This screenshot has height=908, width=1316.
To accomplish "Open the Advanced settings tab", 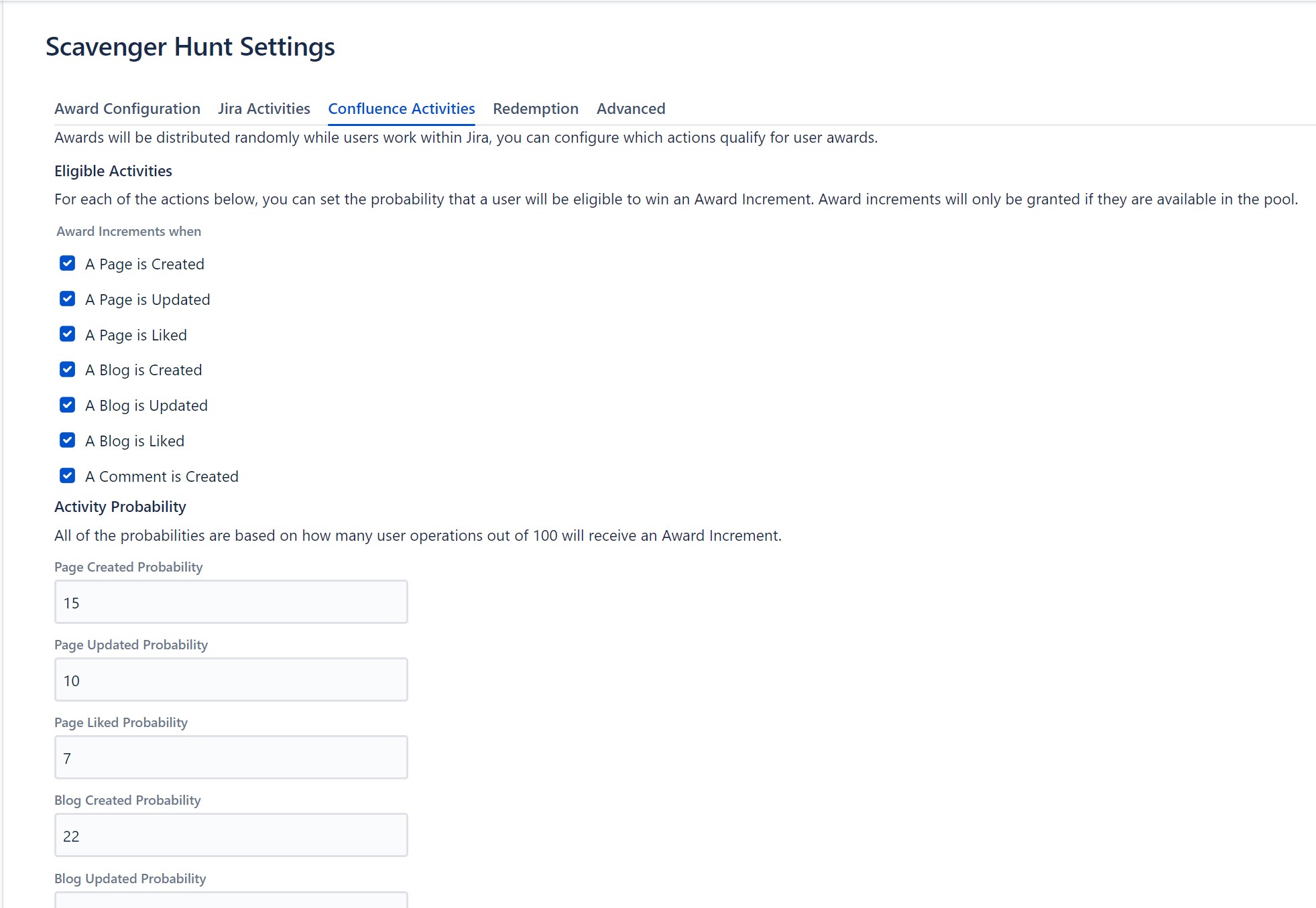I will click(630, 109).
